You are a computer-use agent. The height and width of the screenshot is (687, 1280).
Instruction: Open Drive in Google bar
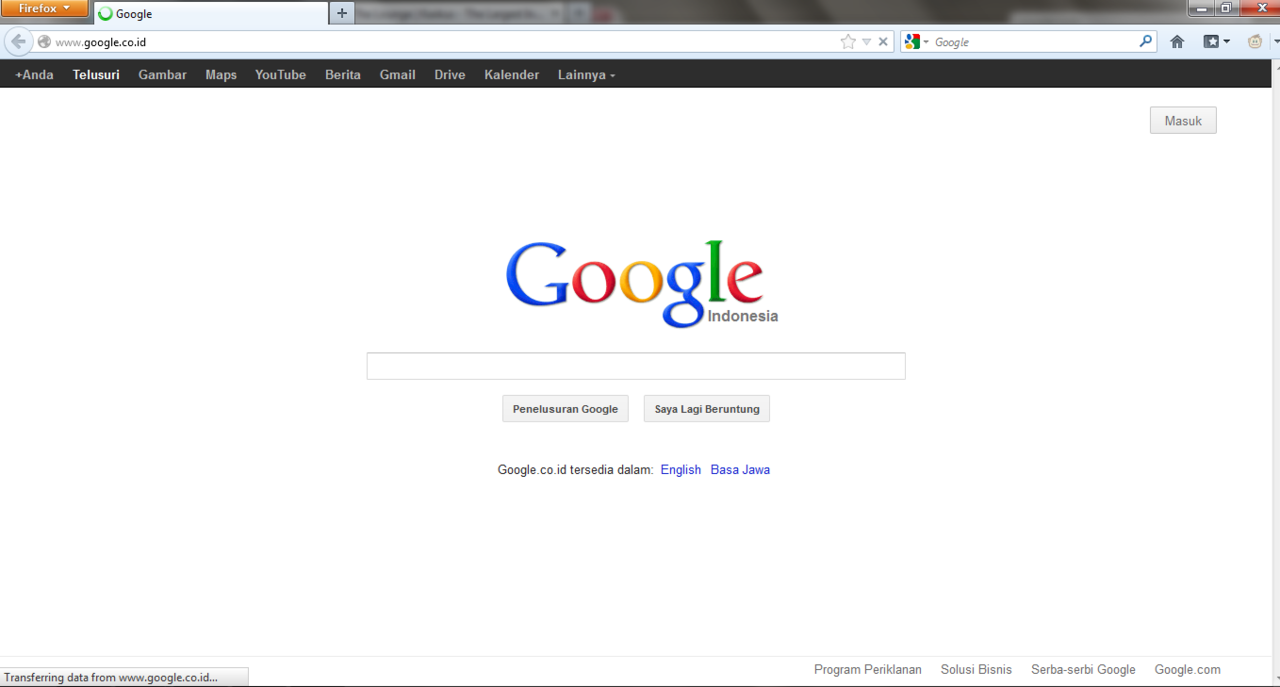450,75
